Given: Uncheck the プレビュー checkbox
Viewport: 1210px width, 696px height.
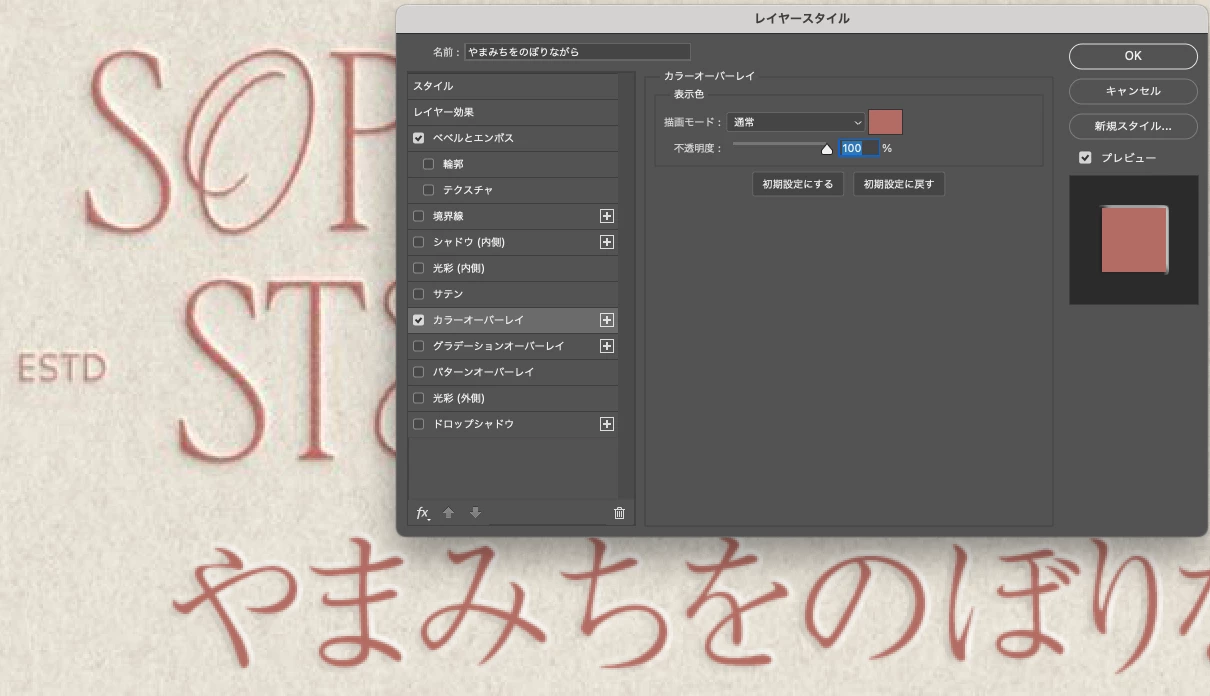Looking at the screenshot, I should point(1085,158).
